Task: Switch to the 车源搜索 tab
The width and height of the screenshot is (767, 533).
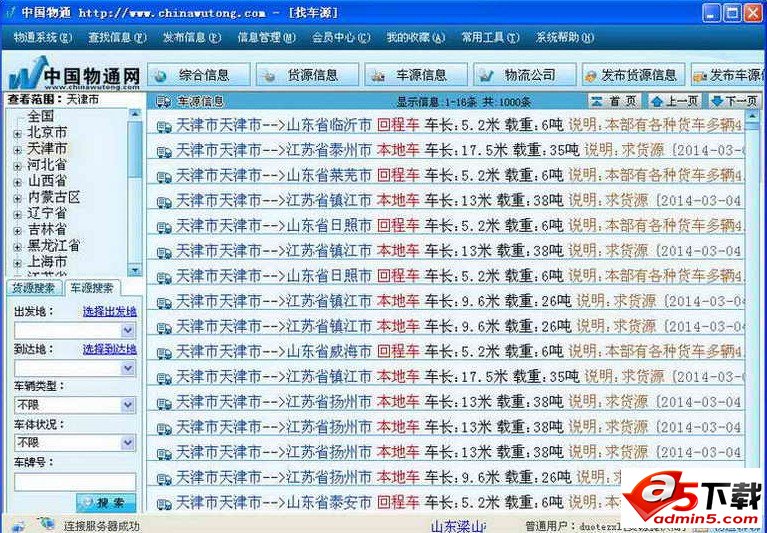Action: click(92, 288)
